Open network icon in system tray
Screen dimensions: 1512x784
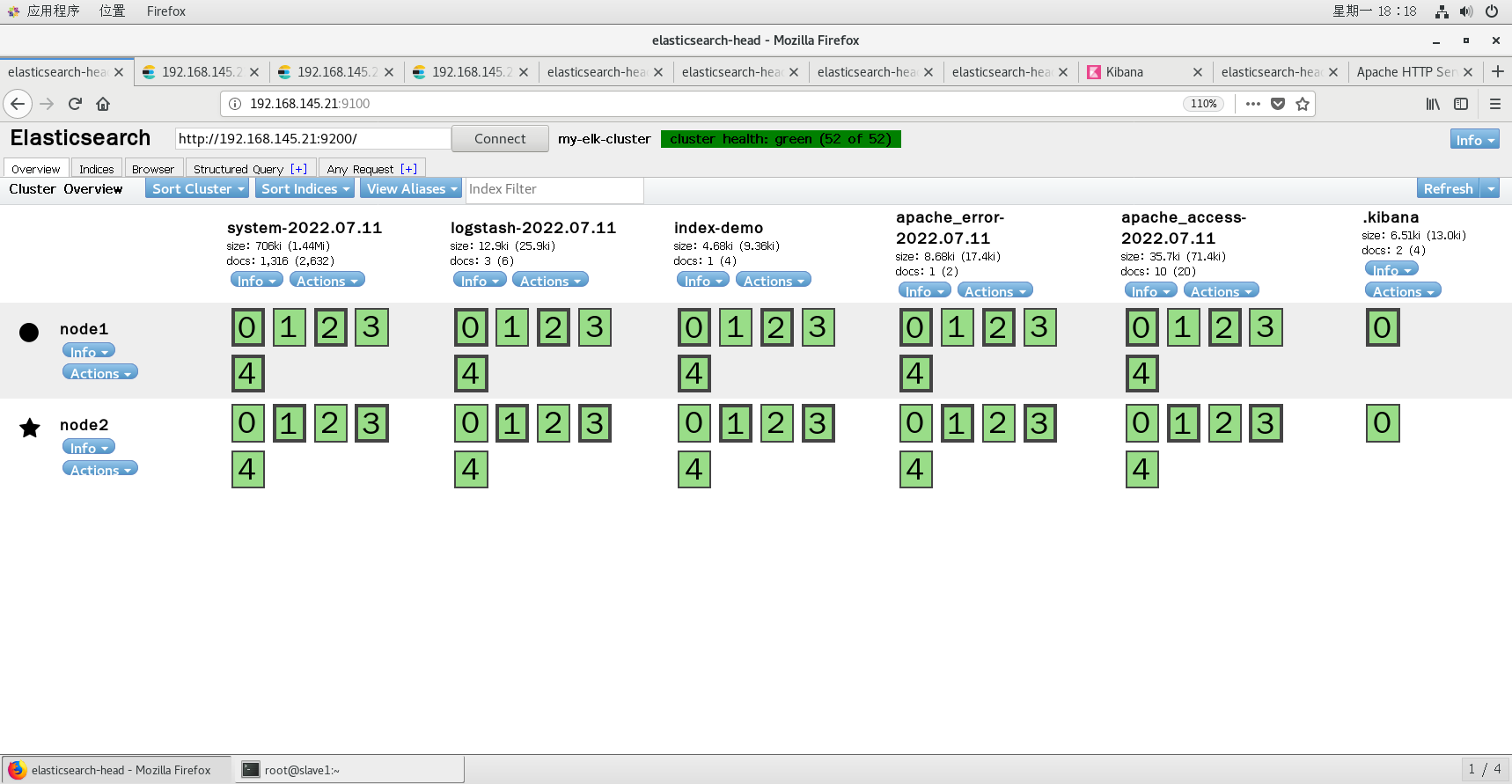[1442, 11]
